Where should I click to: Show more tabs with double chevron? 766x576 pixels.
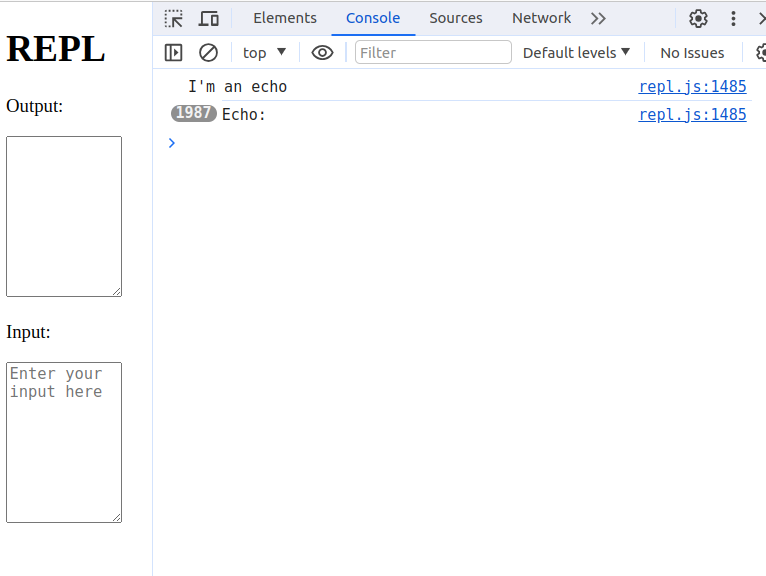(x=598, y=18)
